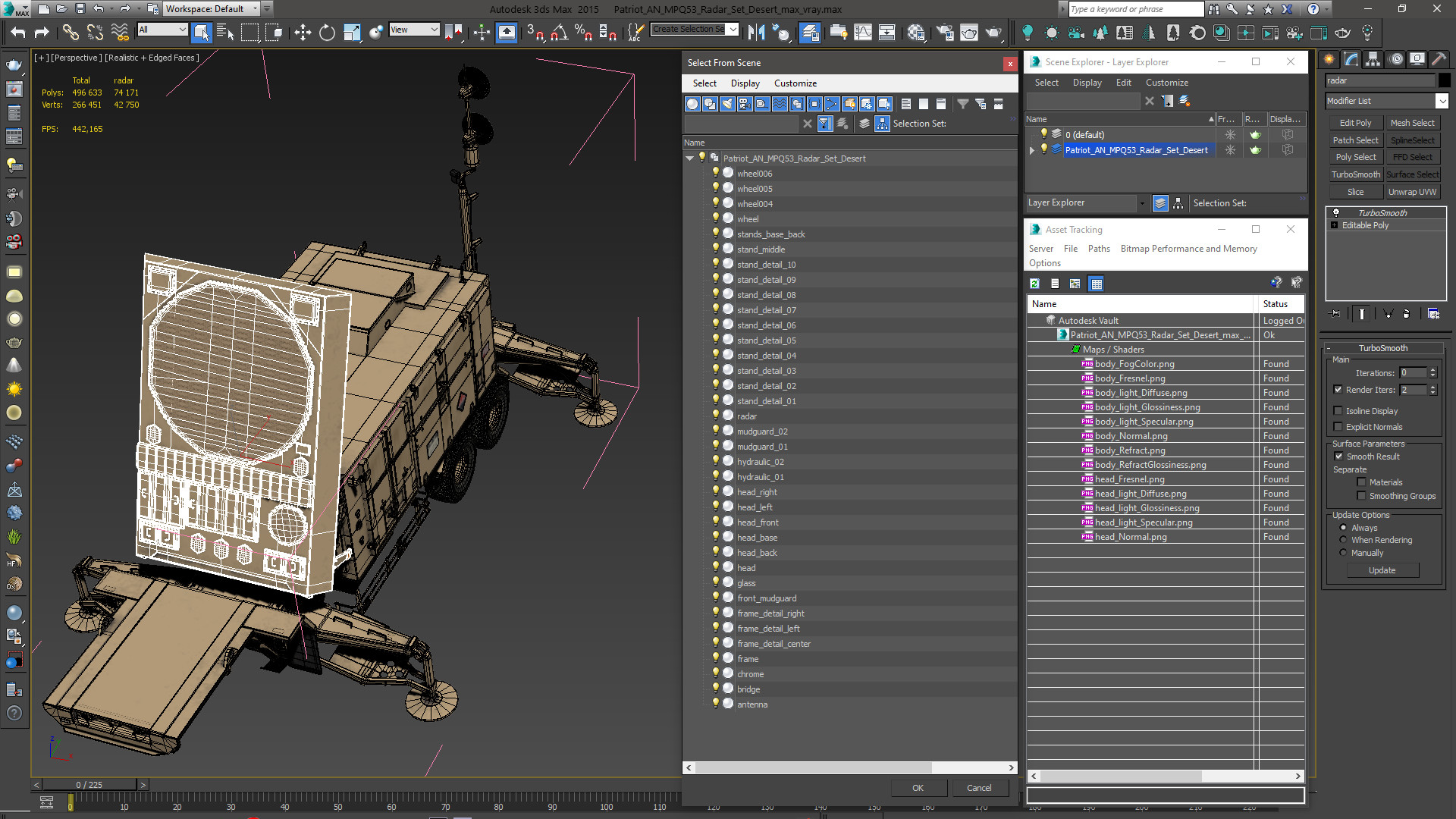Open the Utilities hammer panel tab
1456x819 pixels.
click(x=1439, y=59)
